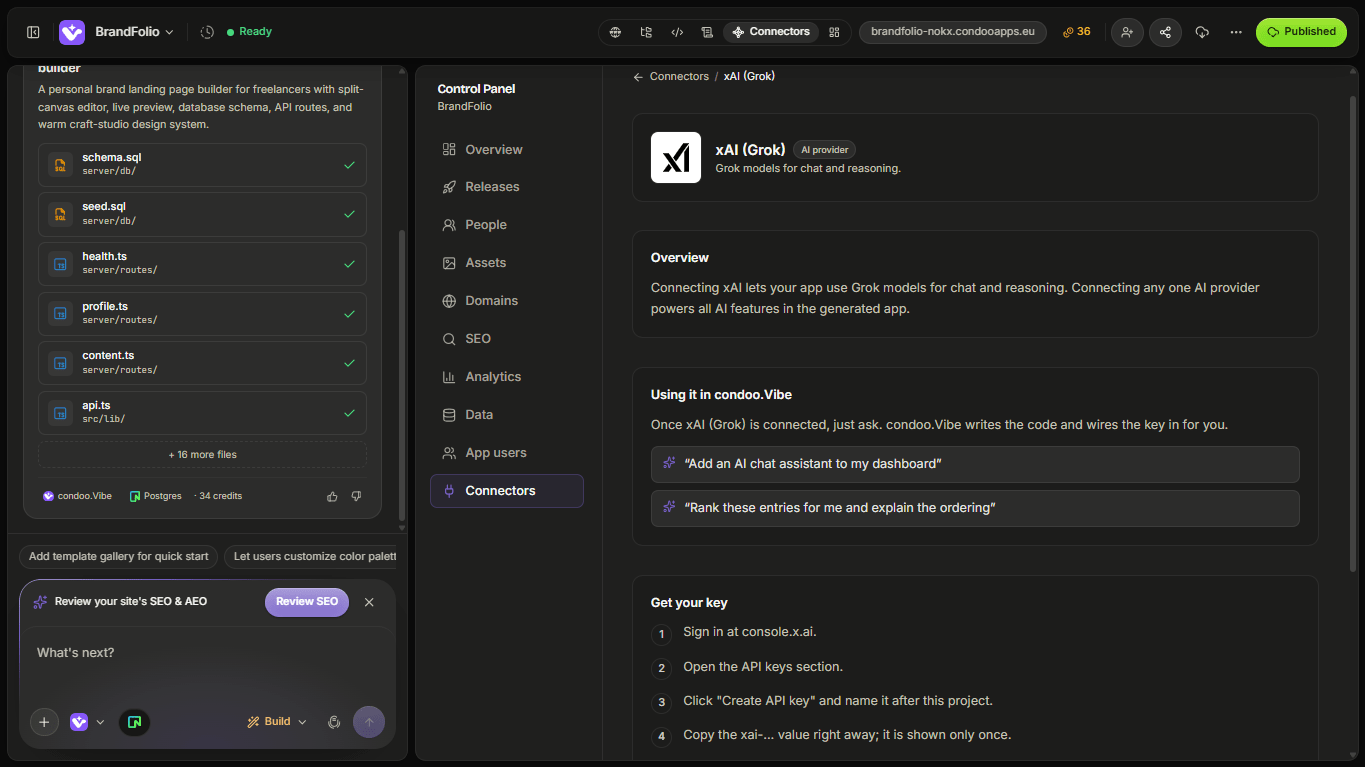The image size is (1365, 767).
Task: Click the Published button
Action: click(1301, 32)
